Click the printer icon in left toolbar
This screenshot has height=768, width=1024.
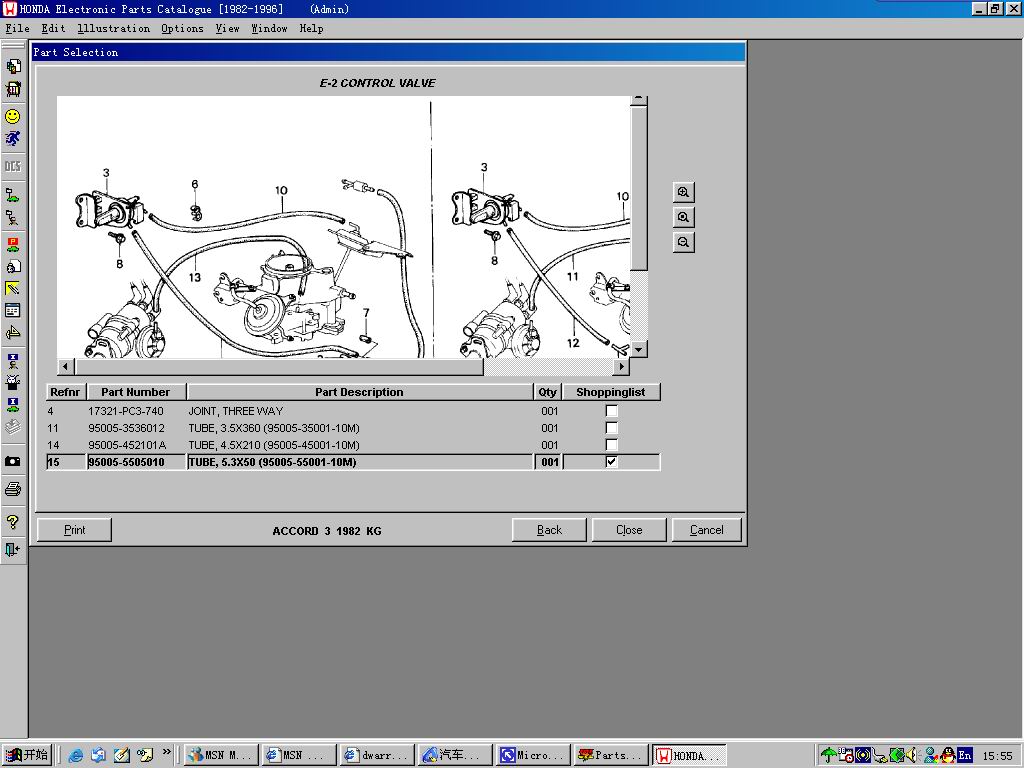click(13, 488)
